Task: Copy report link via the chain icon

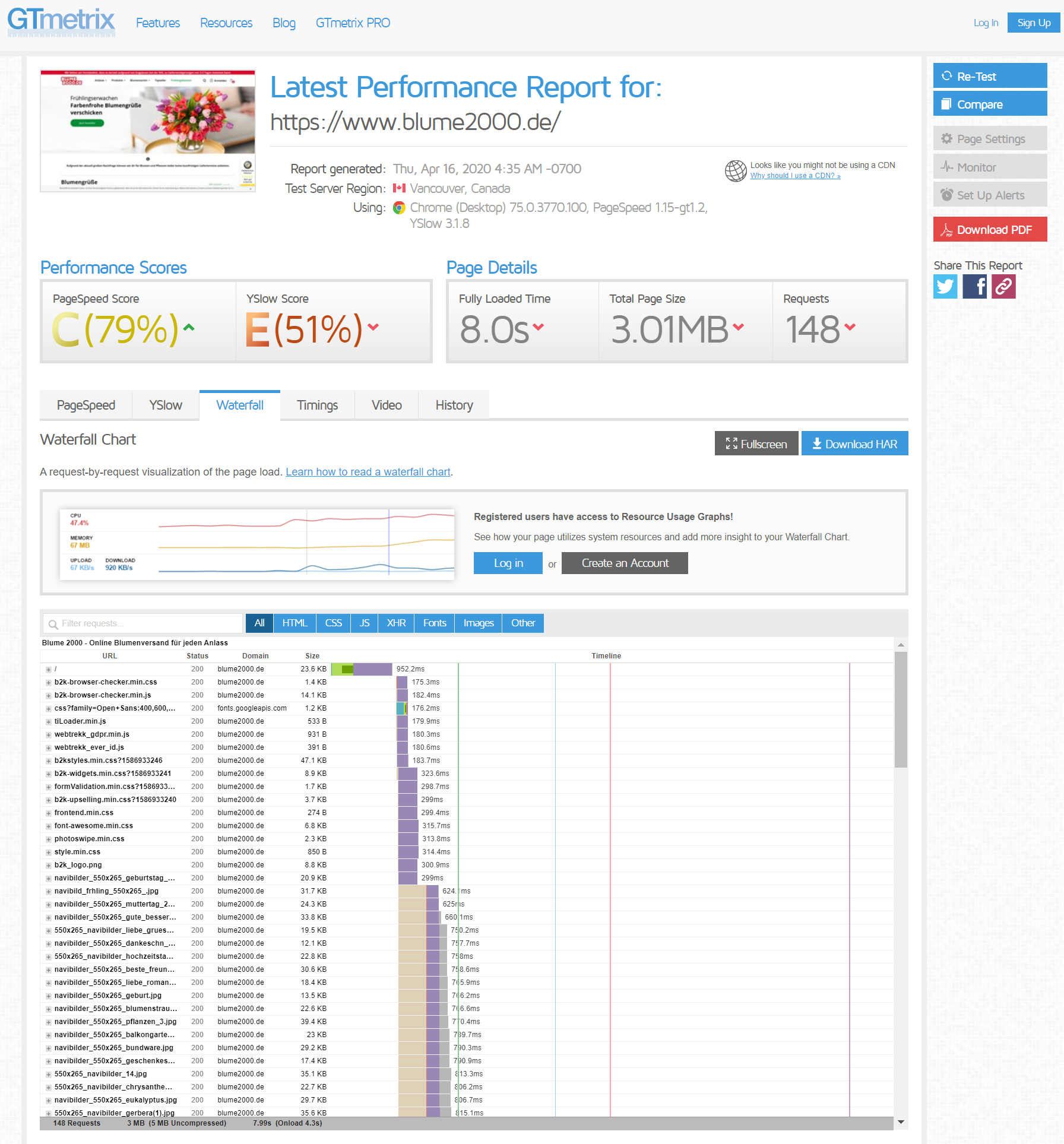Action: tap(1003, 286)
